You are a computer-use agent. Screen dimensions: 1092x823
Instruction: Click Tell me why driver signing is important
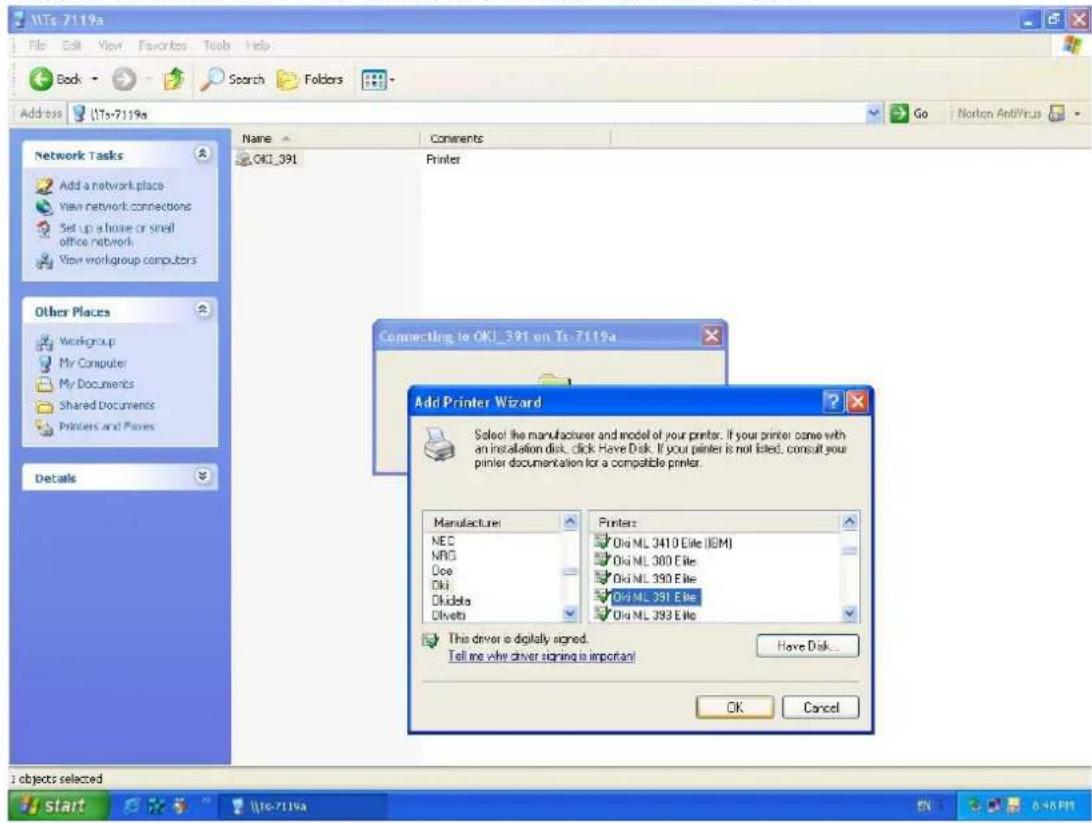click(x=541, y=656)
